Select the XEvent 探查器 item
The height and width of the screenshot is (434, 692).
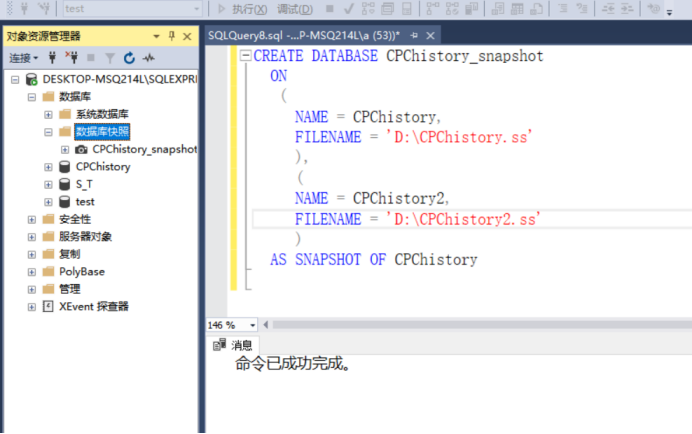pyautogui.click(x=94, y=306)
